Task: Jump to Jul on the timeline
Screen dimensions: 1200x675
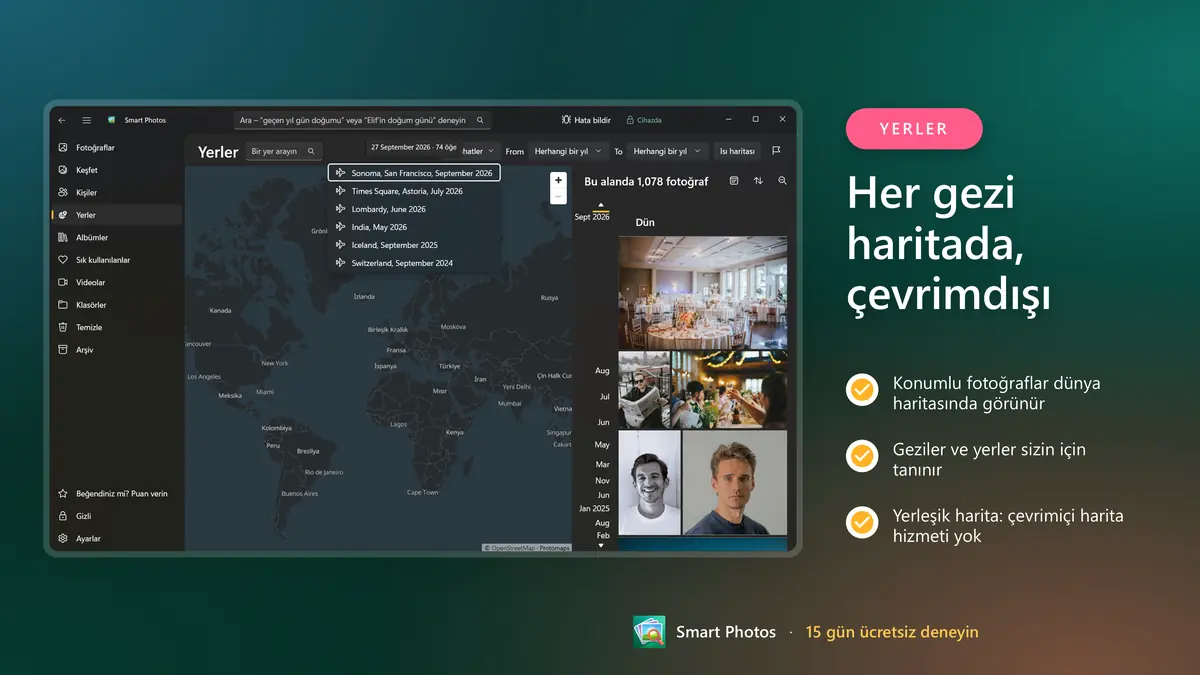Action: [x=604, y=397]
